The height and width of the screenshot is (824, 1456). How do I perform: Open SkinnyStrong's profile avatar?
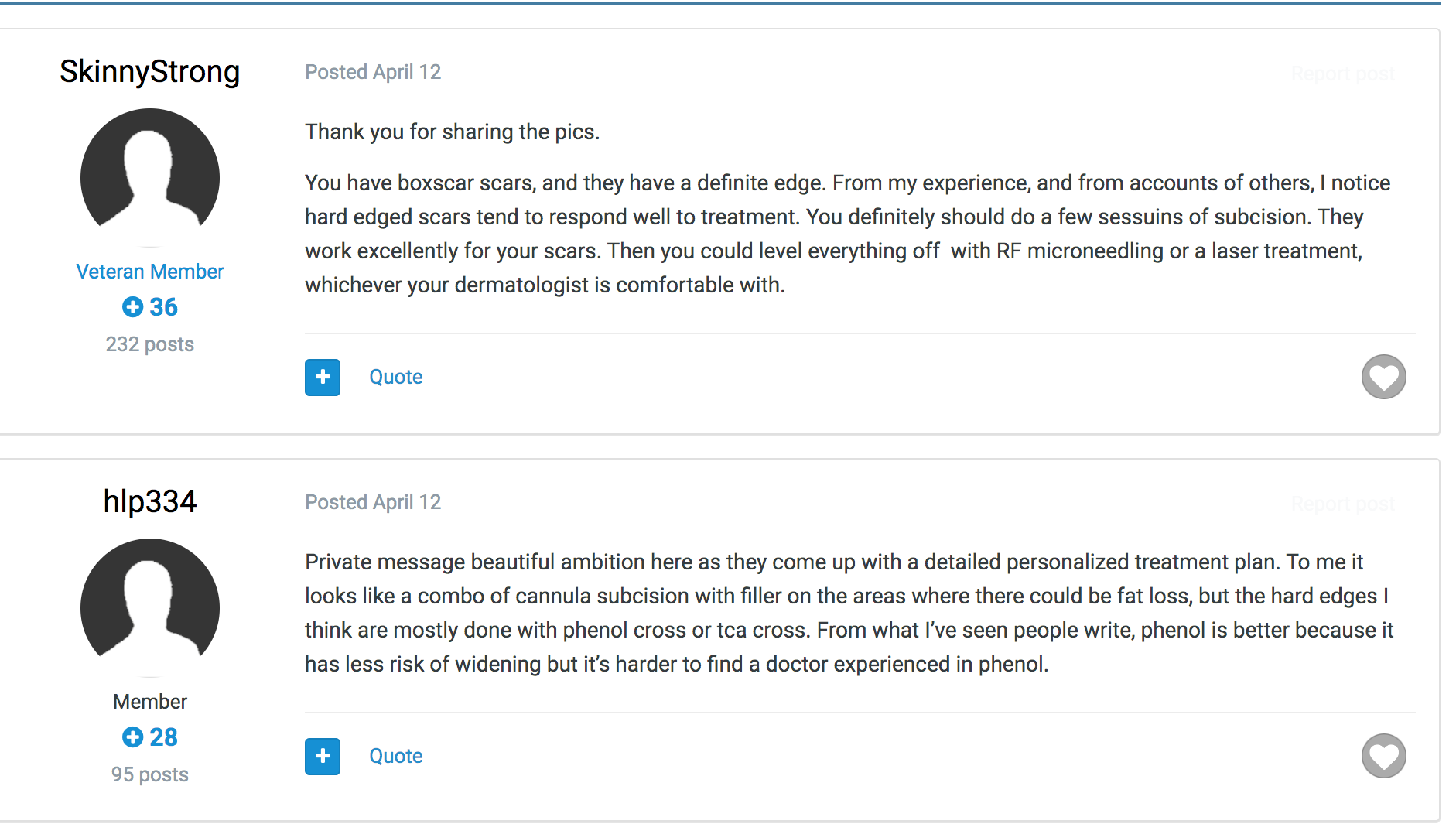coord(150,177)
